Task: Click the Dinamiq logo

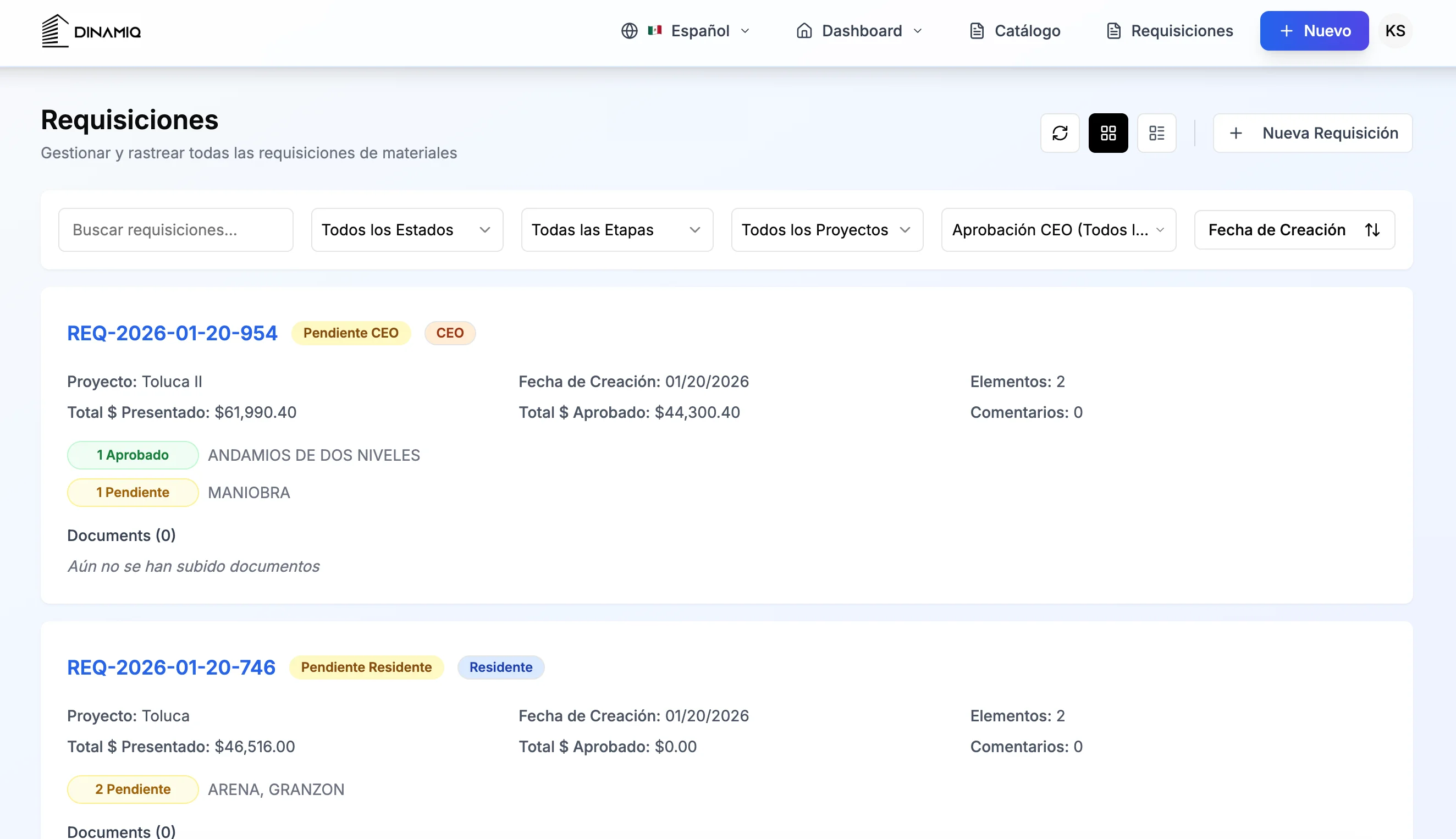Action: (x=91, y=31)
